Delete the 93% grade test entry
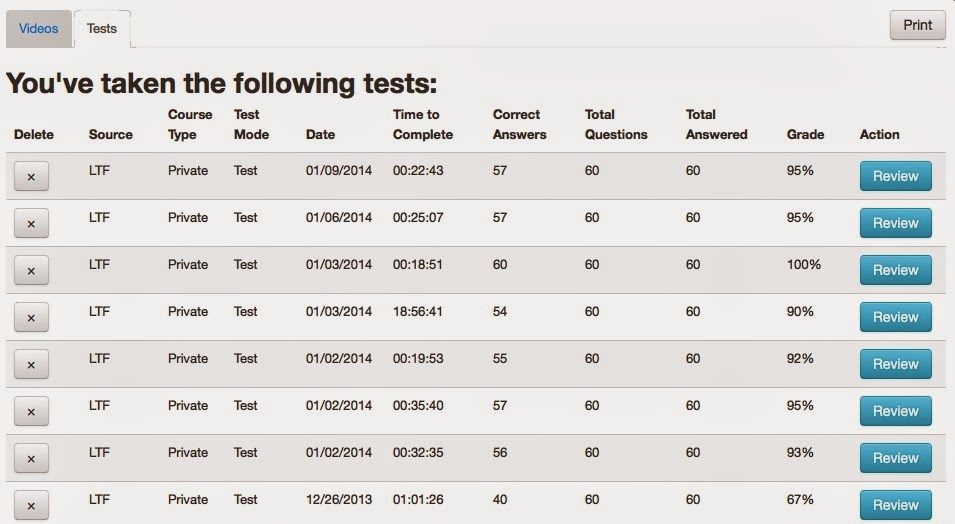 (x=31, y=458)
